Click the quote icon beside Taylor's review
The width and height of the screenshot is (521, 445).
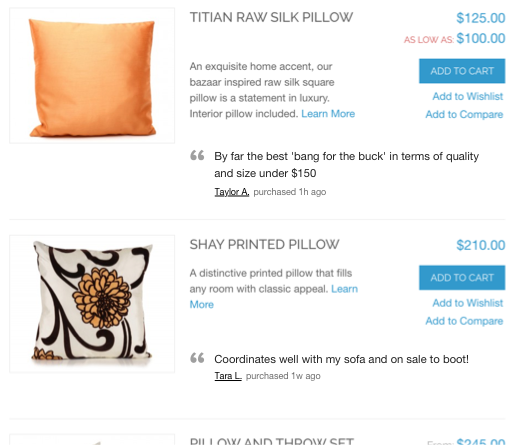click(197, 155)
